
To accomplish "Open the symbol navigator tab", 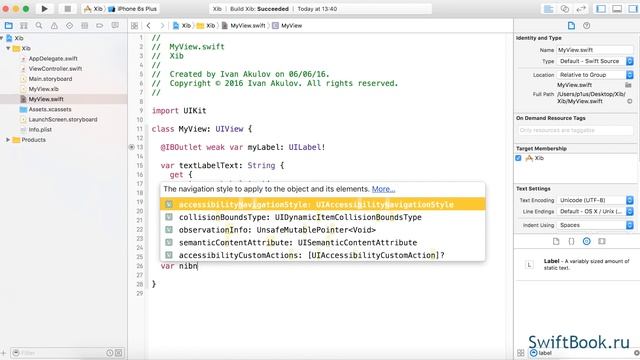I will coord(24,26).
